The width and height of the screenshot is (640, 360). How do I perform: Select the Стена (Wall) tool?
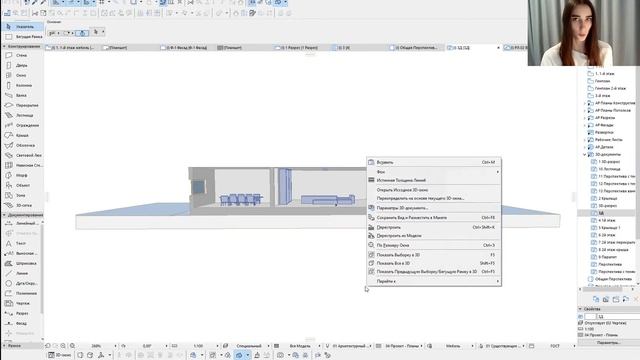(22, 55)
